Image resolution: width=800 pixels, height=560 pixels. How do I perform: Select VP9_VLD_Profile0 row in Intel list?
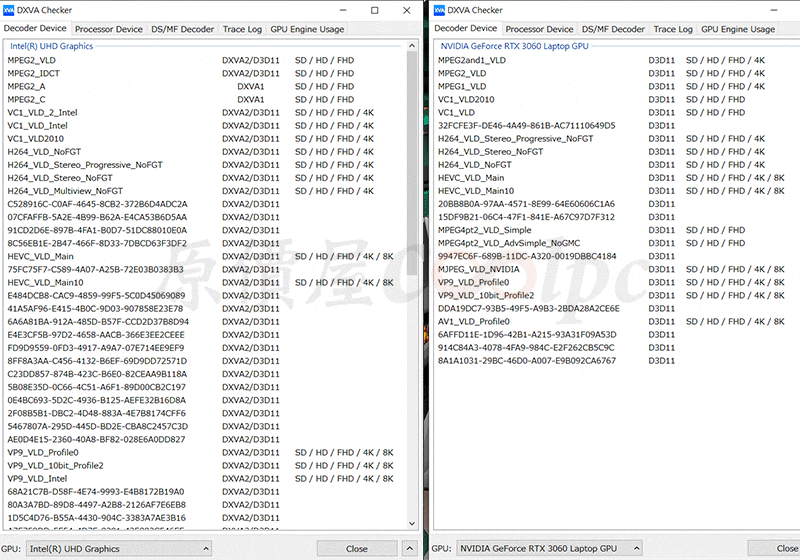pos(205,452)
